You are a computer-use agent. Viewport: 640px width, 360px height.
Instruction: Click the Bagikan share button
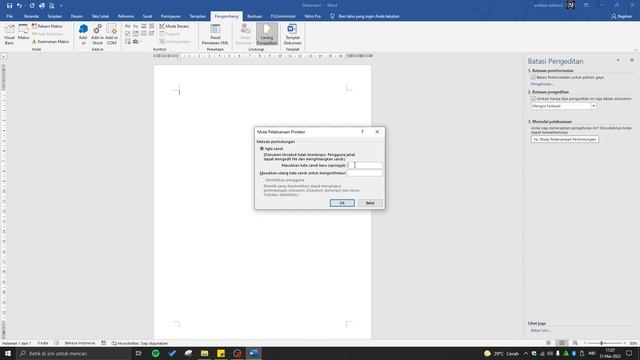pos(622,16)
